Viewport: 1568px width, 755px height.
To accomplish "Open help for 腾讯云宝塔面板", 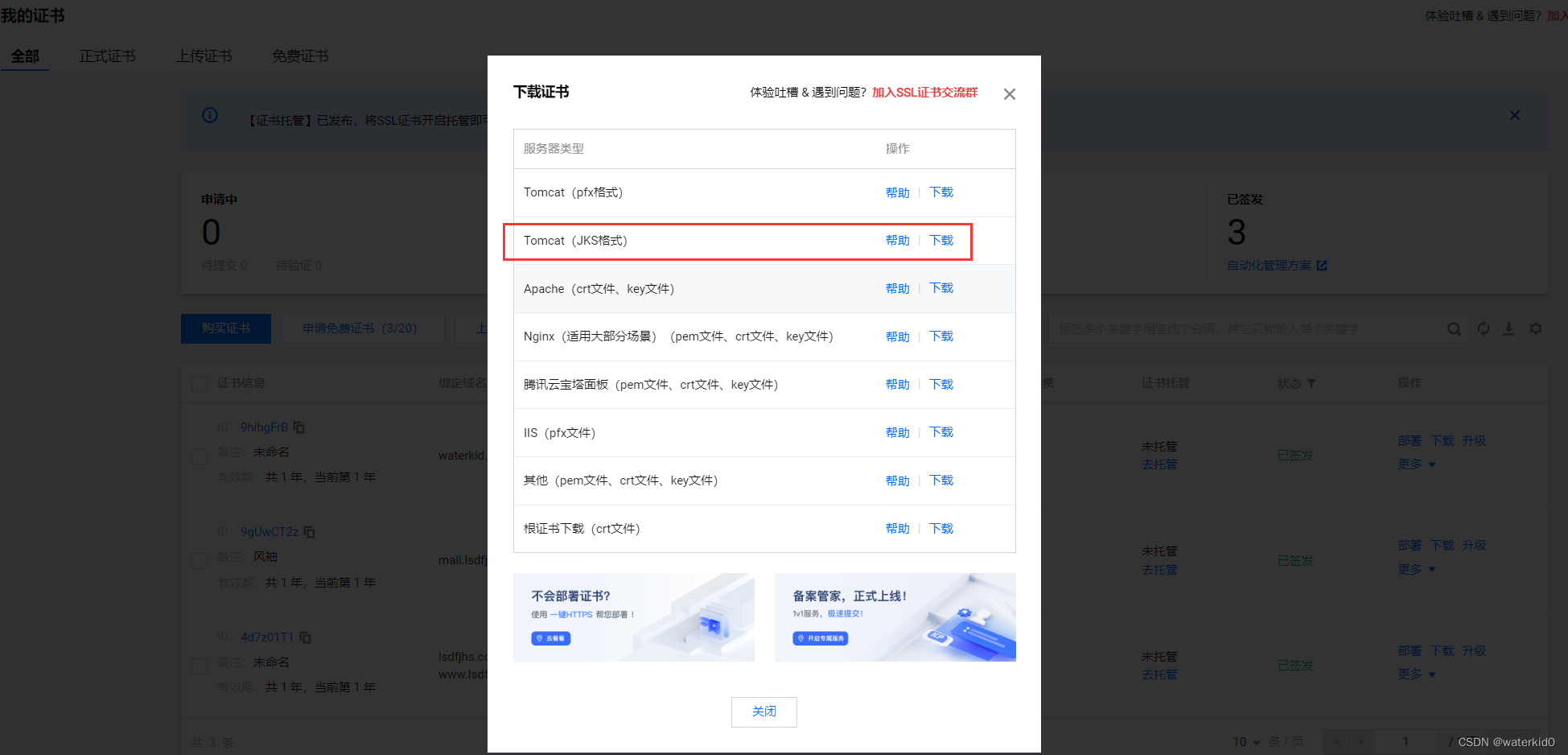I will pos(898,385).
